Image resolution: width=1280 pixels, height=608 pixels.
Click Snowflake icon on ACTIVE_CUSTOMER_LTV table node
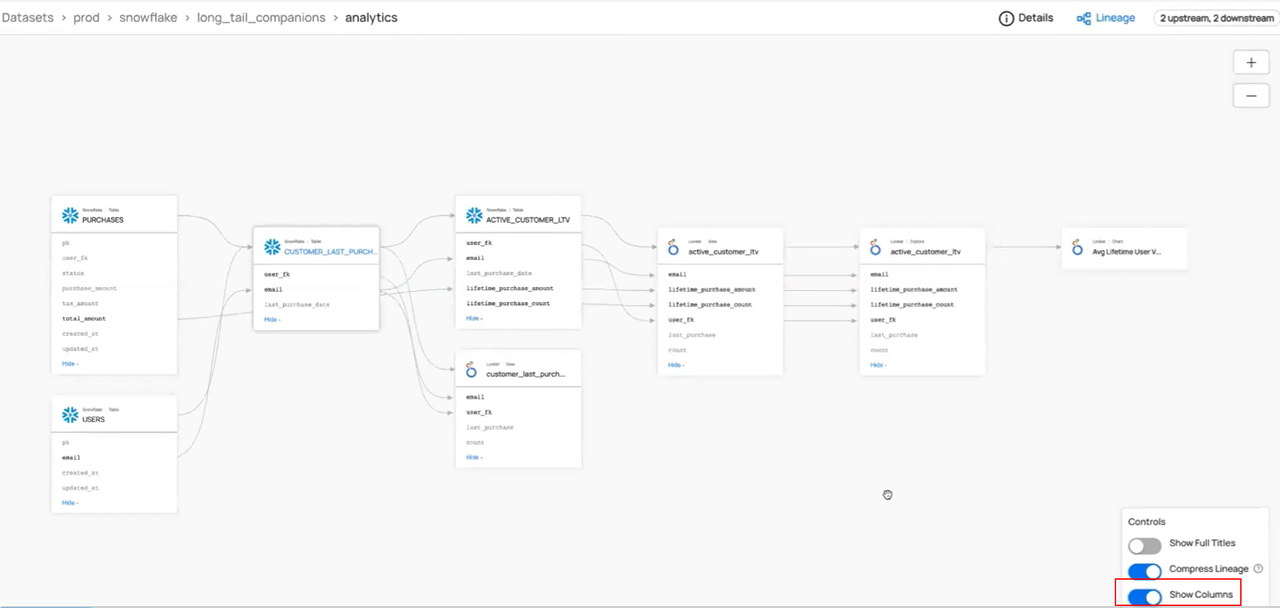[473, 215]
